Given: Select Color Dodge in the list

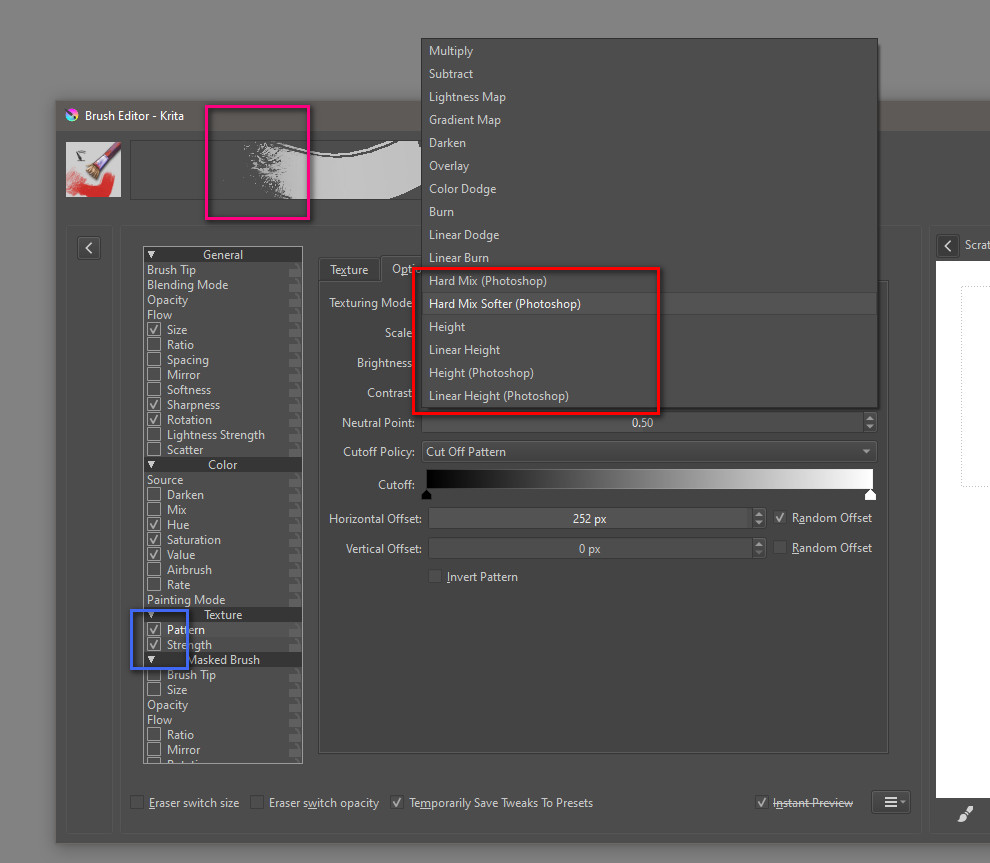Looking at the screenshot, I should coord(649,189).
